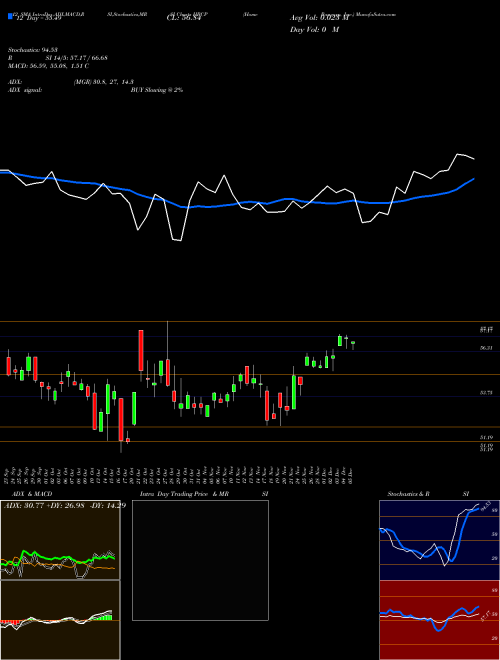Select the 'MACD: 56.59, 55.08, 1.51 C' line
Screen dimensions: 500x660
48,66
